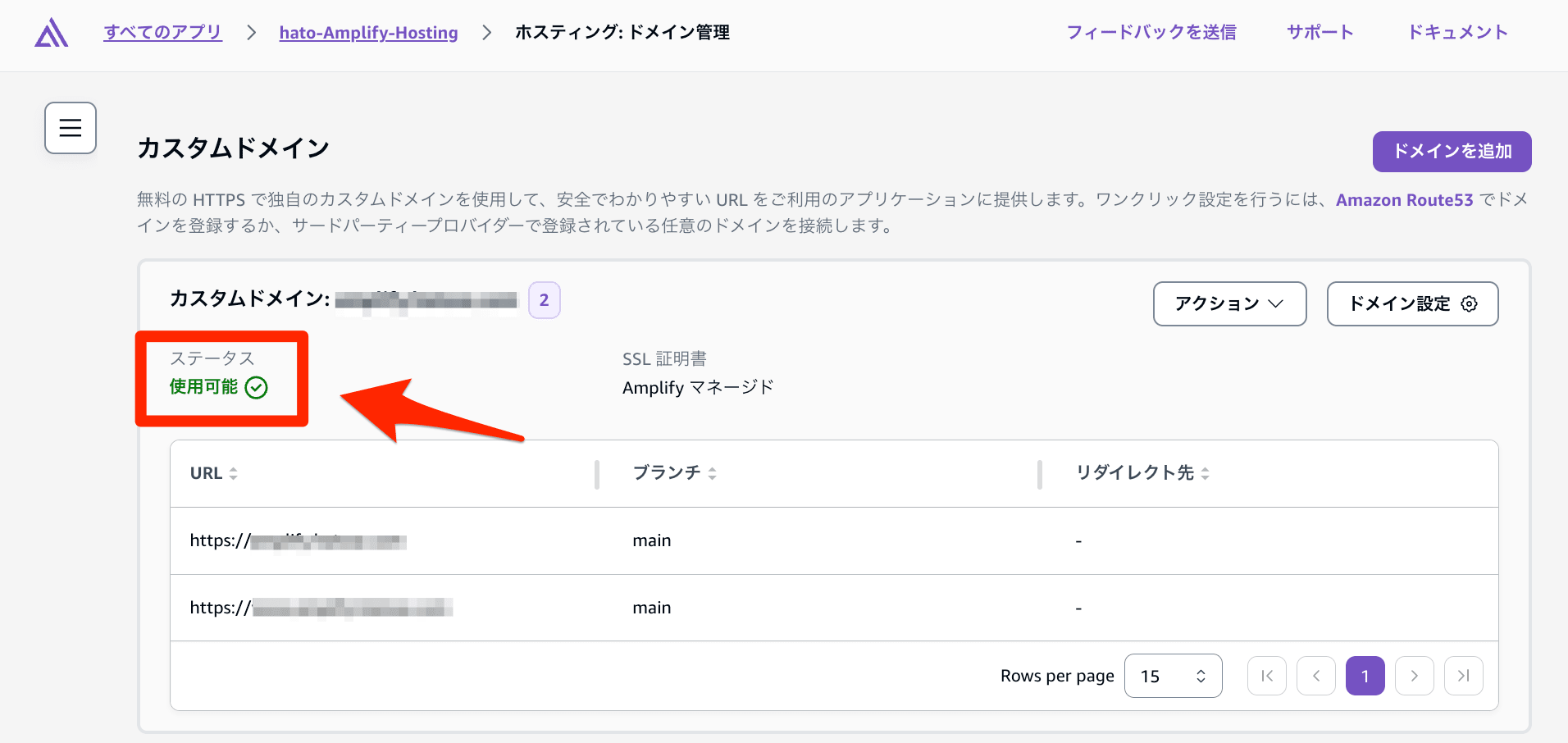1568x743 pixels.
Task: Click the AWS Amplify logo icon
Action: point(51,33)
